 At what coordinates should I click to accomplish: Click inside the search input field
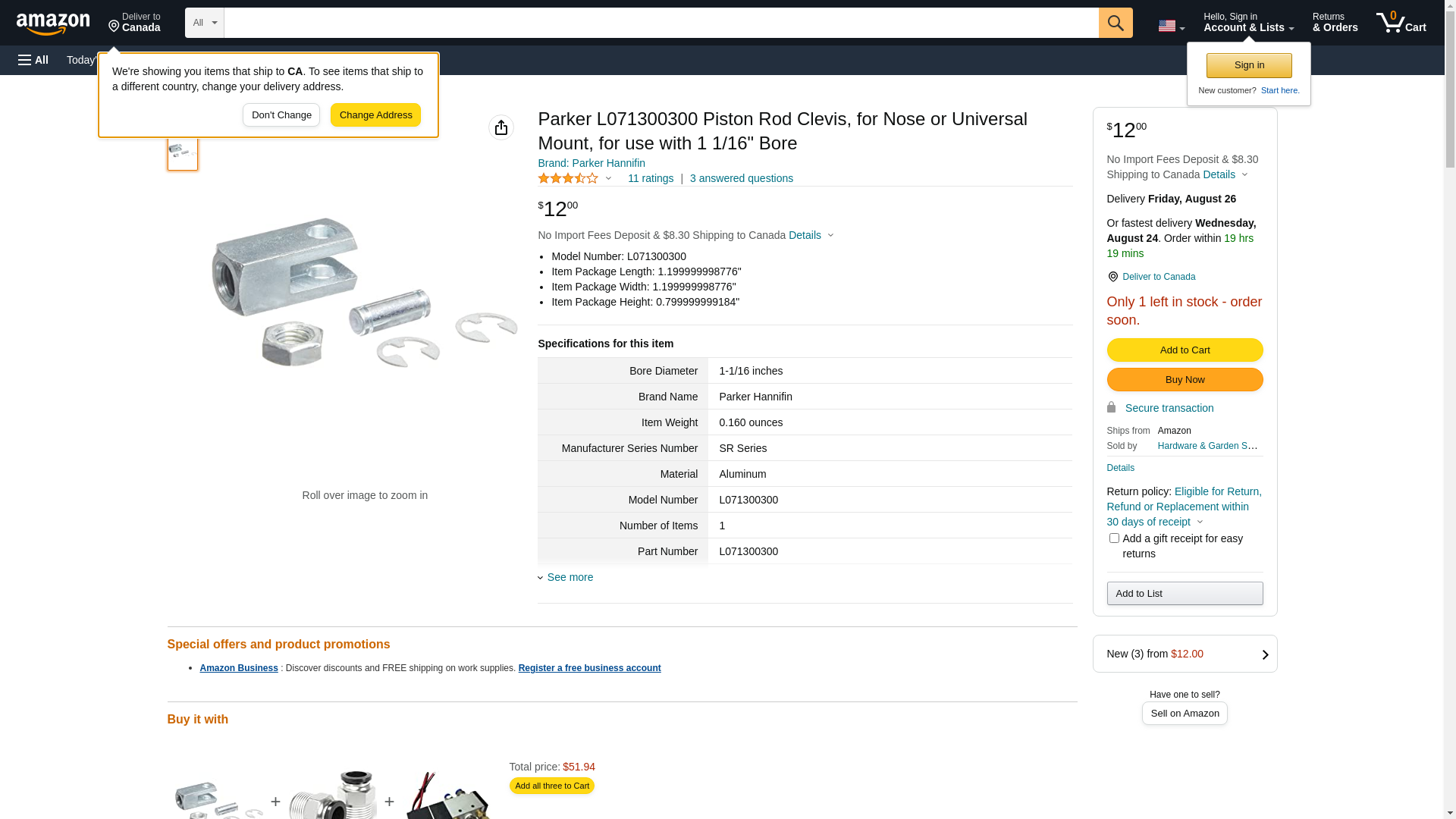[x=660, y=23]
